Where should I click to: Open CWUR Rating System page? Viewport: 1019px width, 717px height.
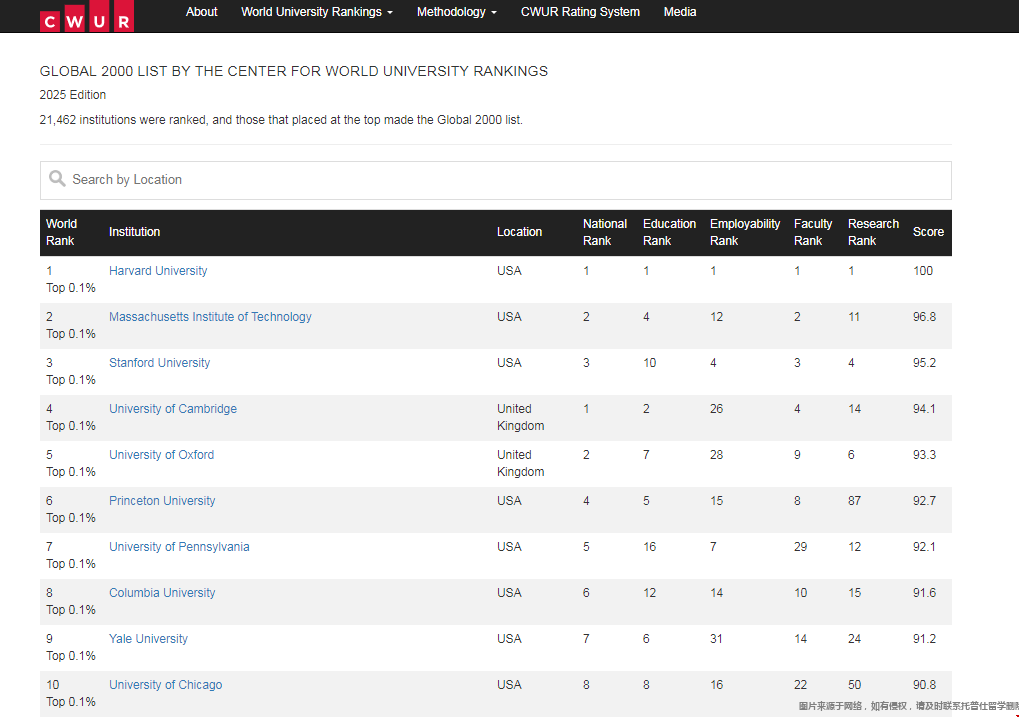click(580, 12)
